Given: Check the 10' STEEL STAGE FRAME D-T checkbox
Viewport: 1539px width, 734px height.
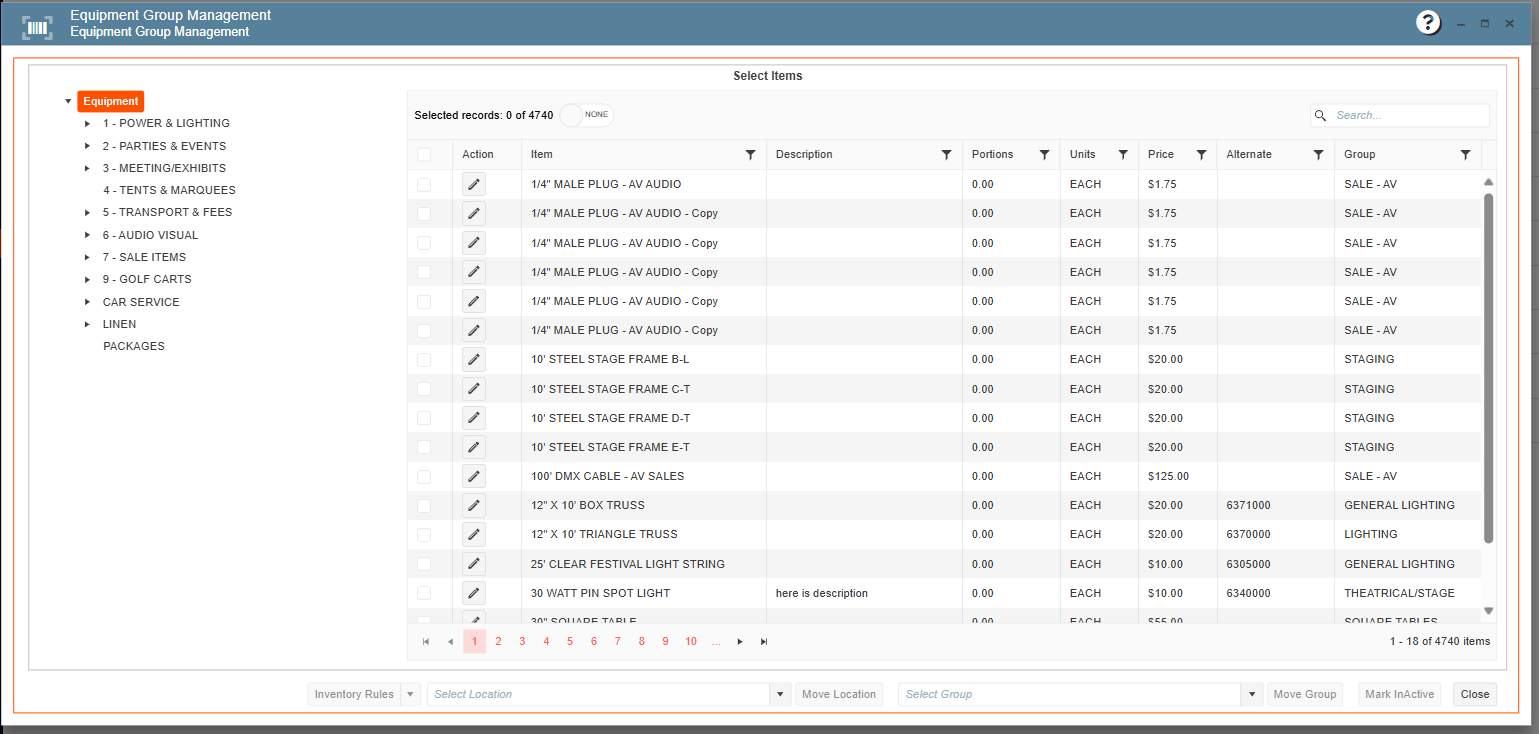Looking at the screenshot, I should (424, 418).
